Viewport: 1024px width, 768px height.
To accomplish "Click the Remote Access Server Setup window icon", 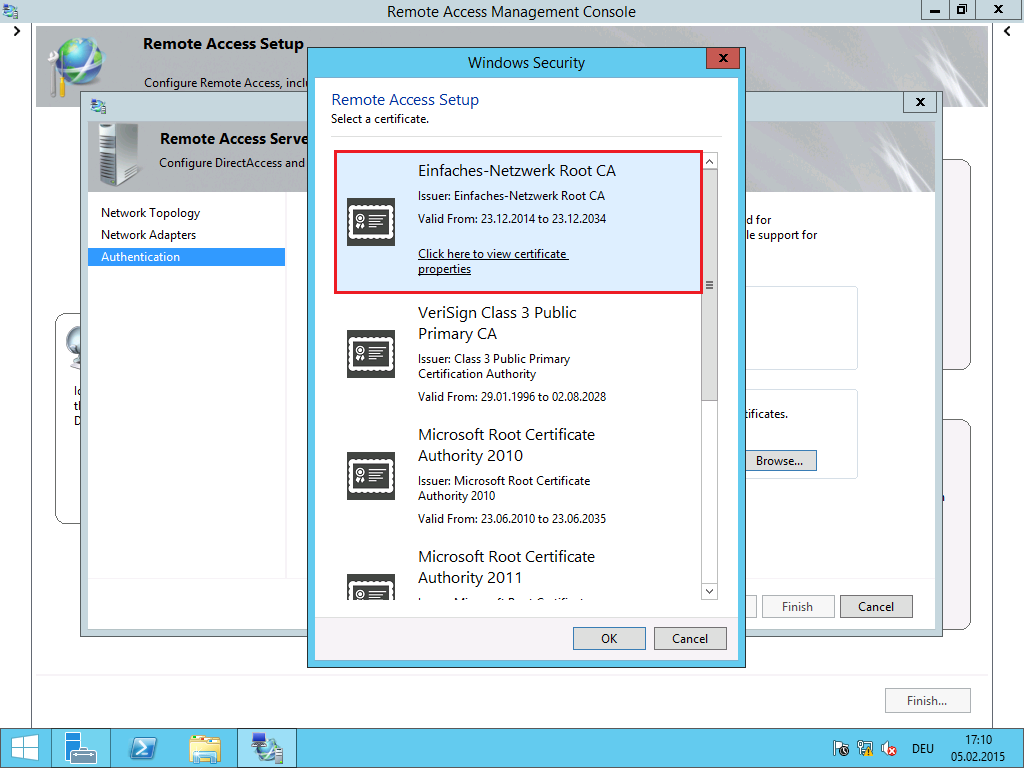I will click(99, 106).
